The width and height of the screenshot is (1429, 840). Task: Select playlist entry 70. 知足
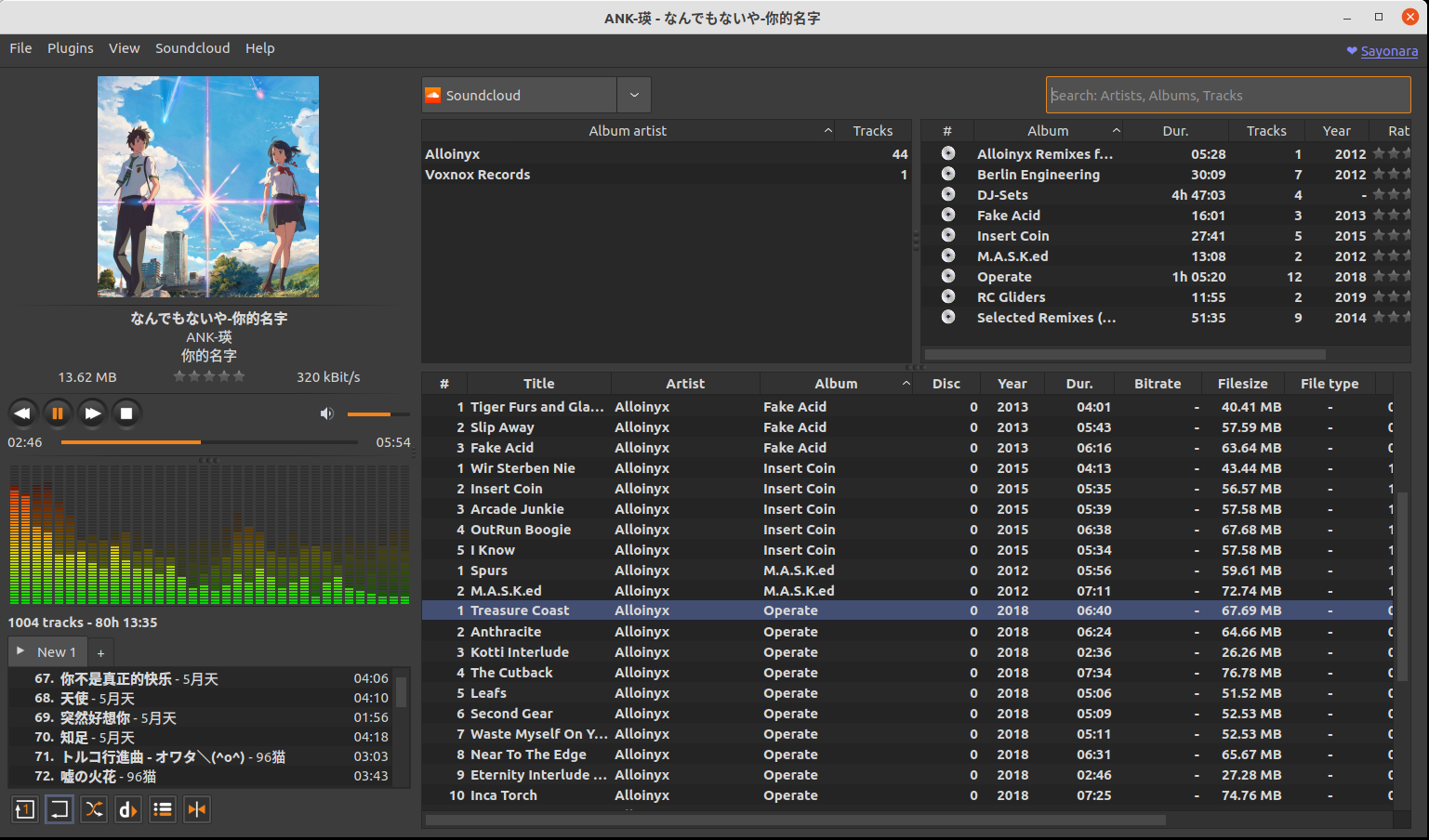(x=201, y=738)
